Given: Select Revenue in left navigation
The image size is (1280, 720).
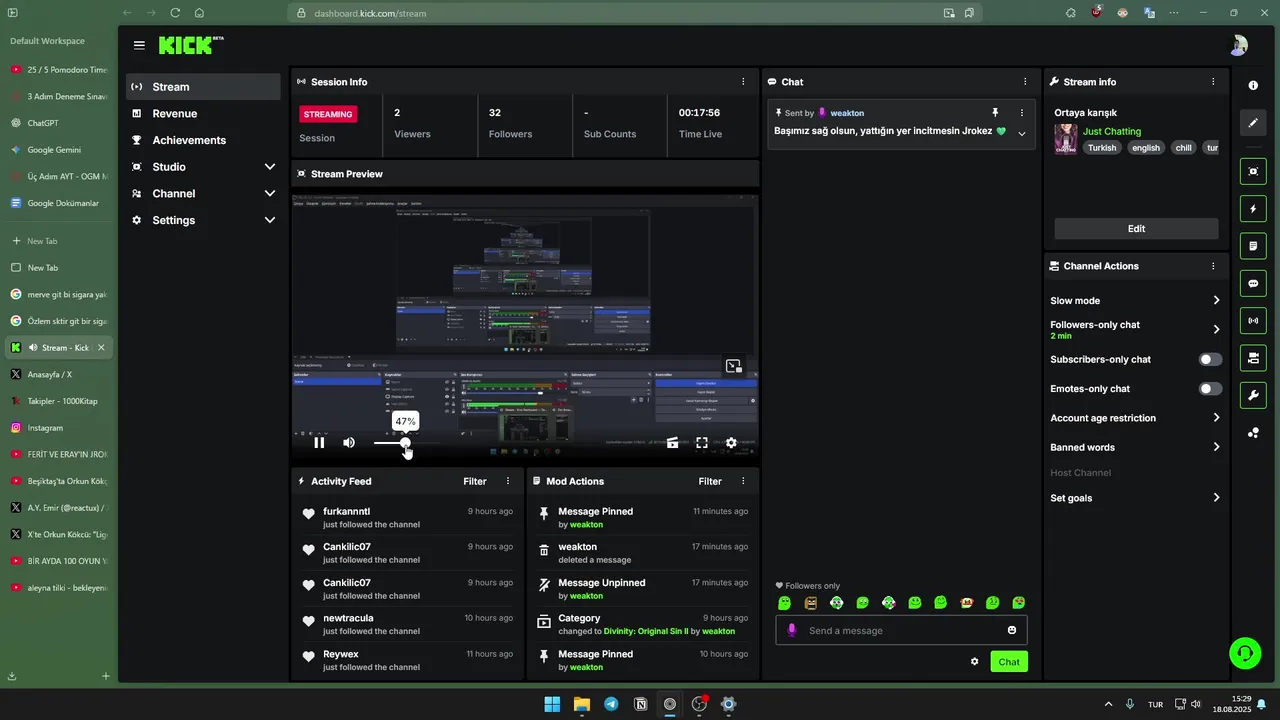Looking at the screenshot, I should tap(203, 114).
